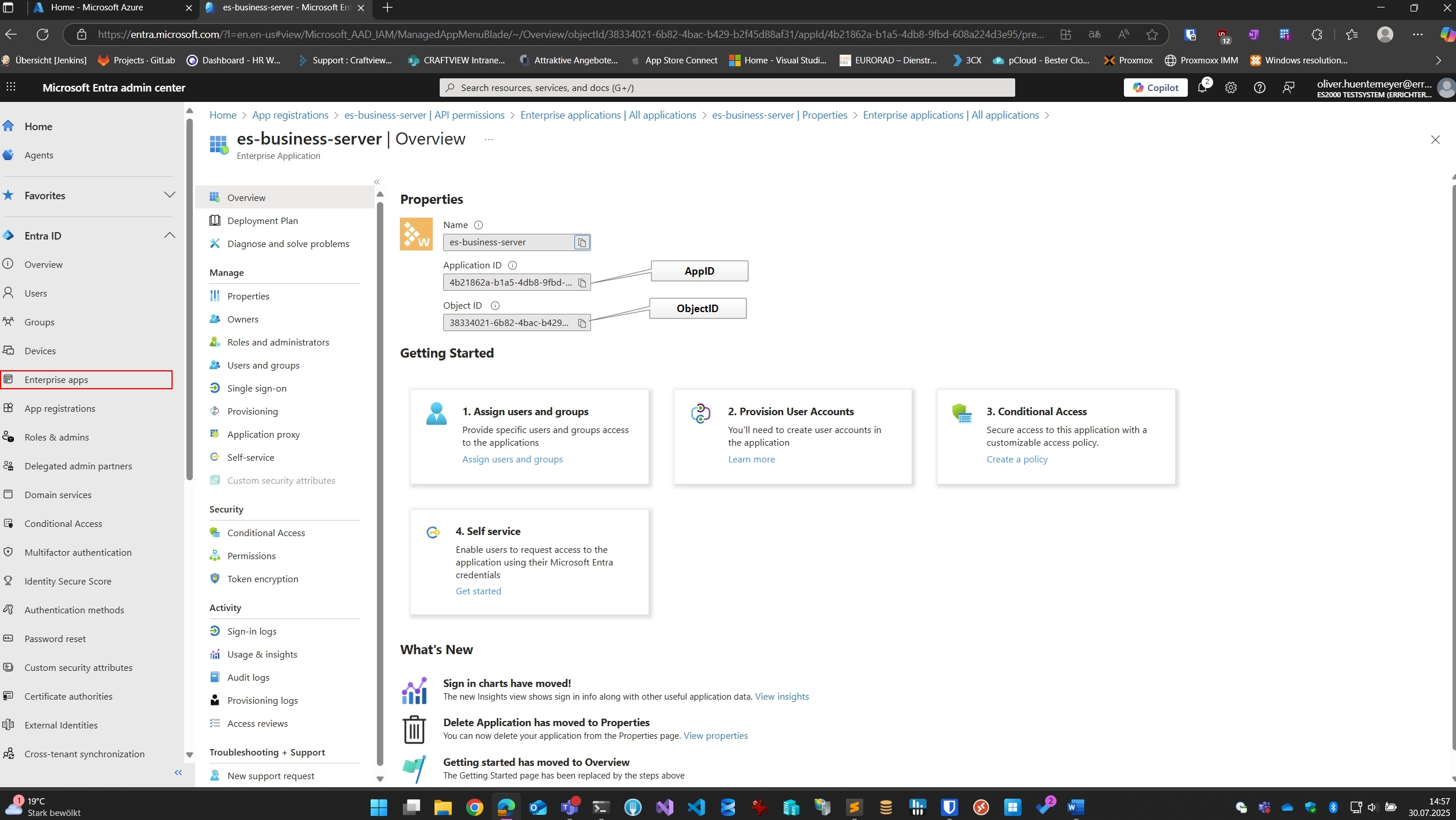Click the Windows Start button
This screenshot has height=820, width=1456.
379,807
